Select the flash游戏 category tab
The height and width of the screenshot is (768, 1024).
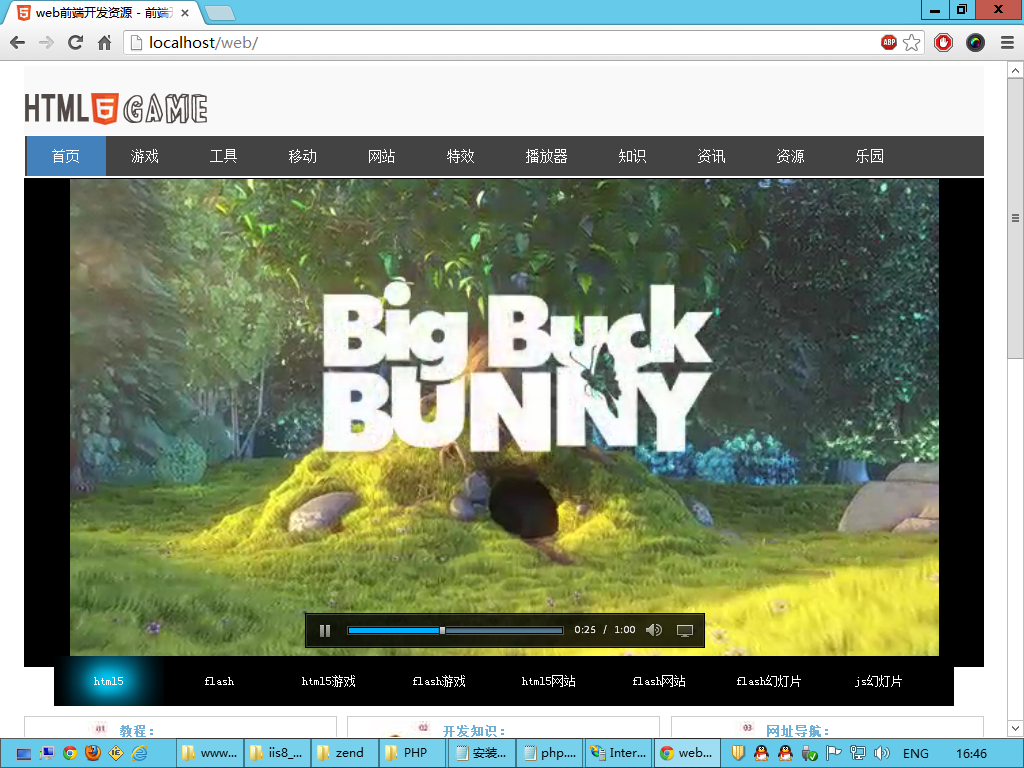(439, 681)
